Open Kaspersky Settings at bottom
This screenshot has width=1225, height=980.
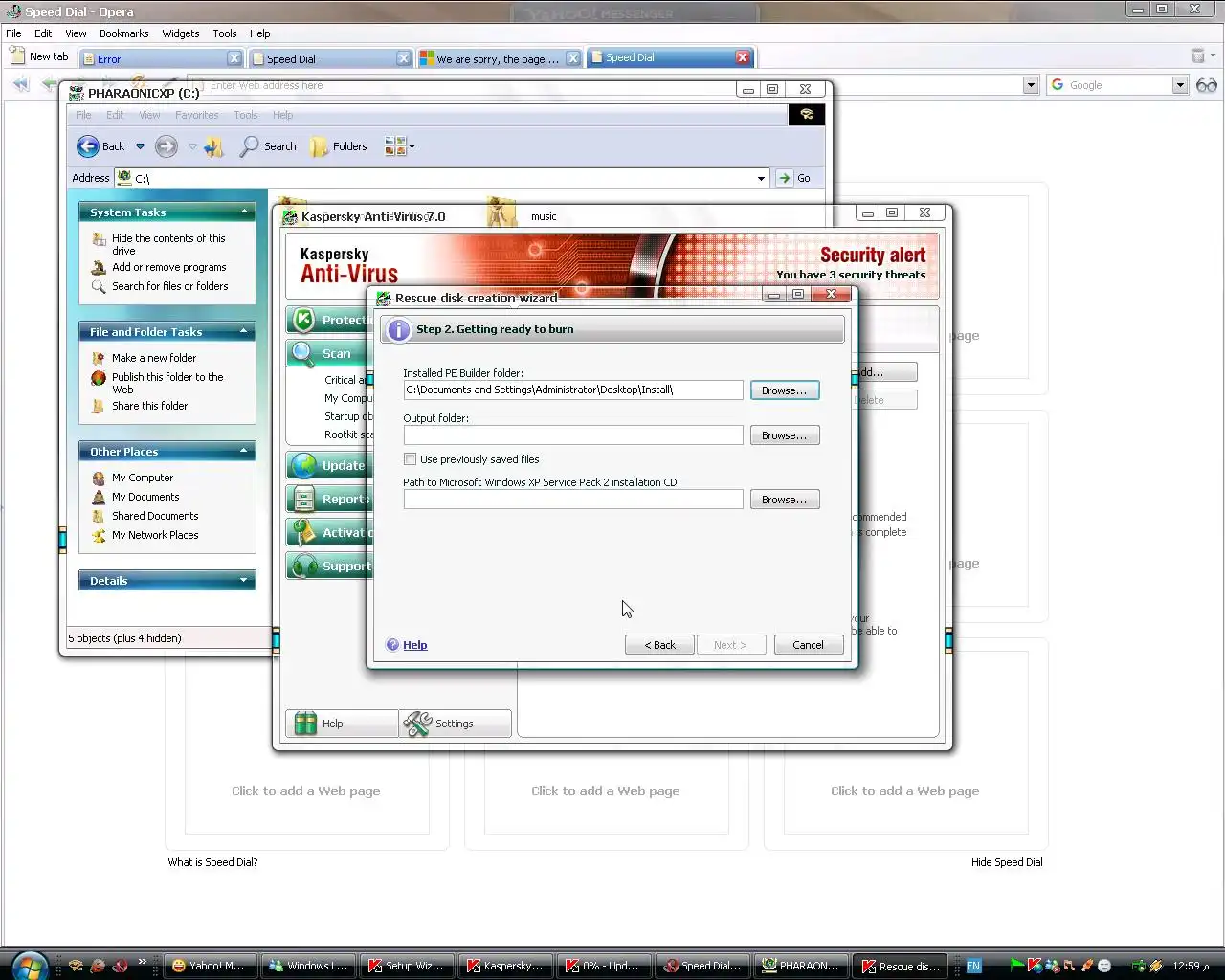pos(455,724)
